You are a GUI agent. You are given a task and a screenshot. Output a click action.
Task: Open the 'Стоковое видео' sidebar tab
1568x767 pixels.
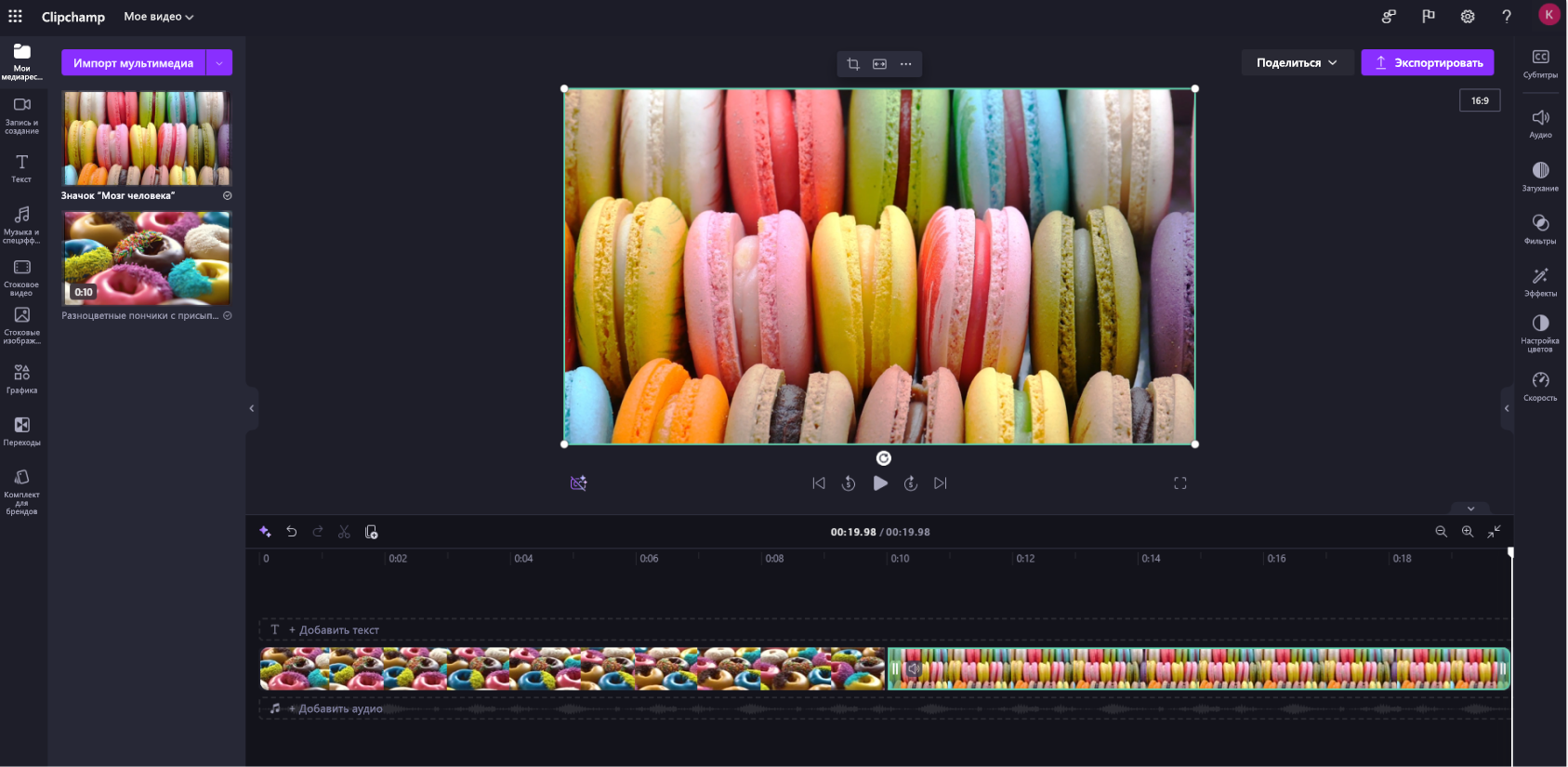[x=22, y=277]
